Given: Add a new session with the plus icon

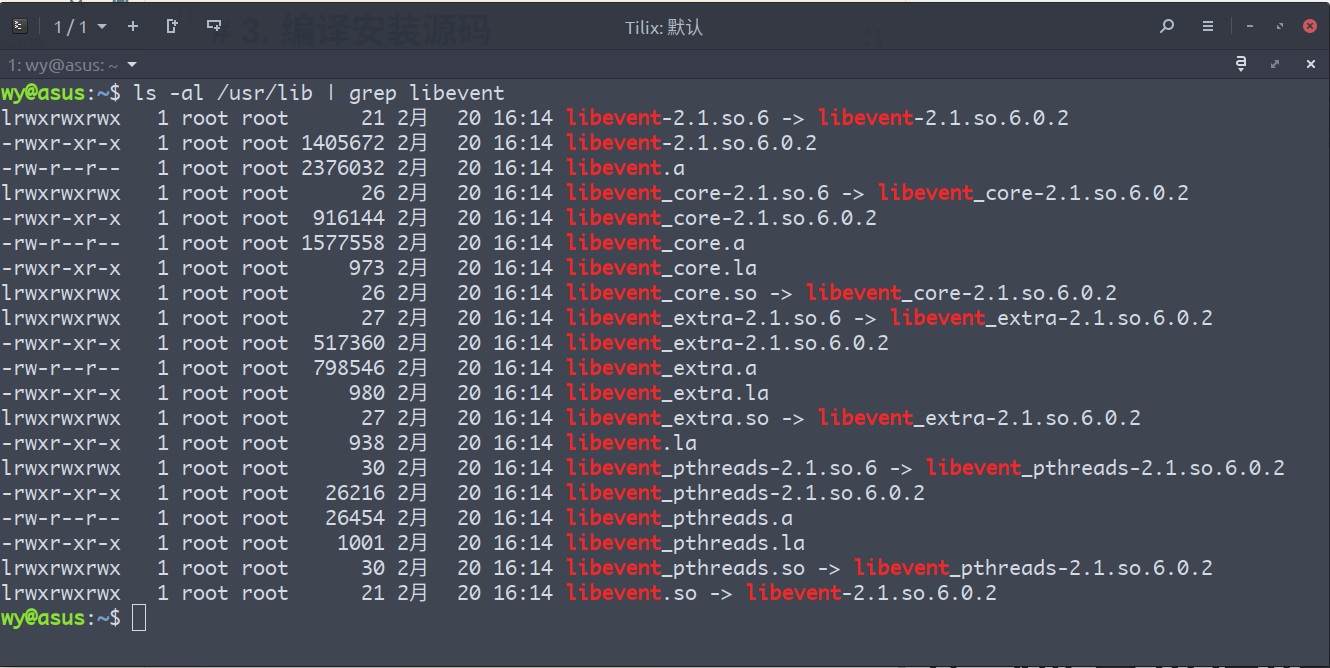Looking at the screenshot, I should coord(133,26).
